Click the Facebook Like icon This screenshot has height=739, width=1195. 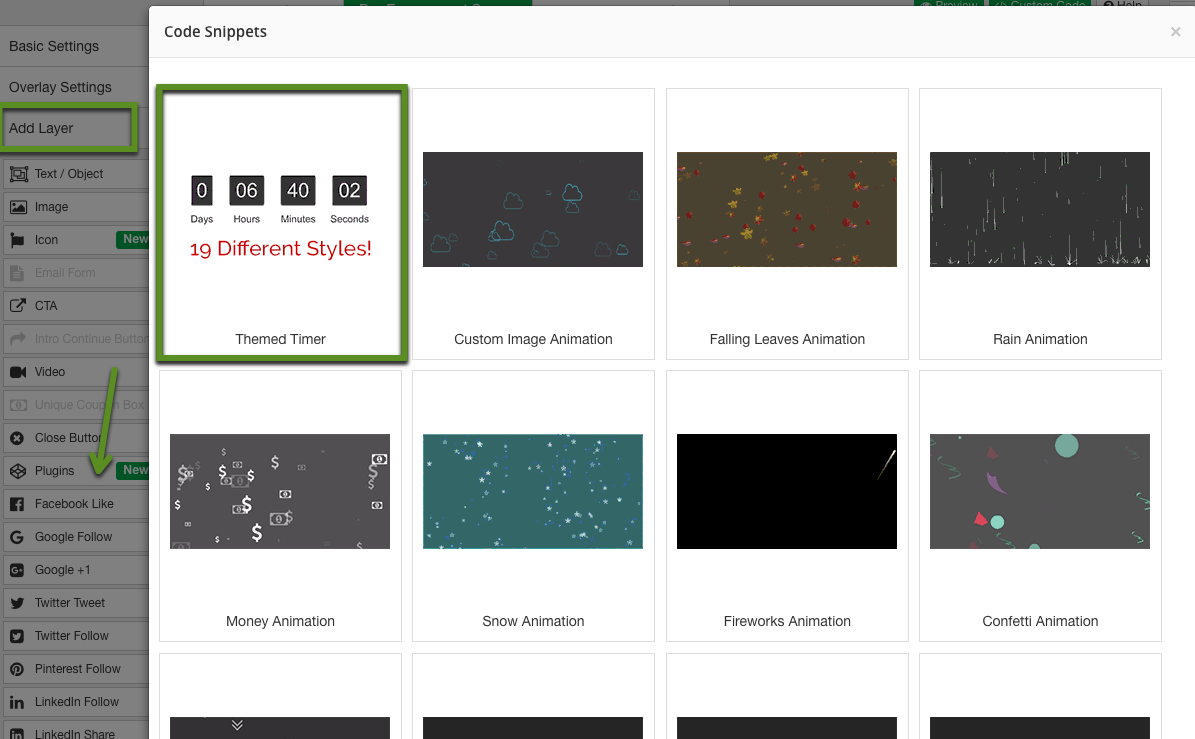pyautogui.click(x=18, y=504)
